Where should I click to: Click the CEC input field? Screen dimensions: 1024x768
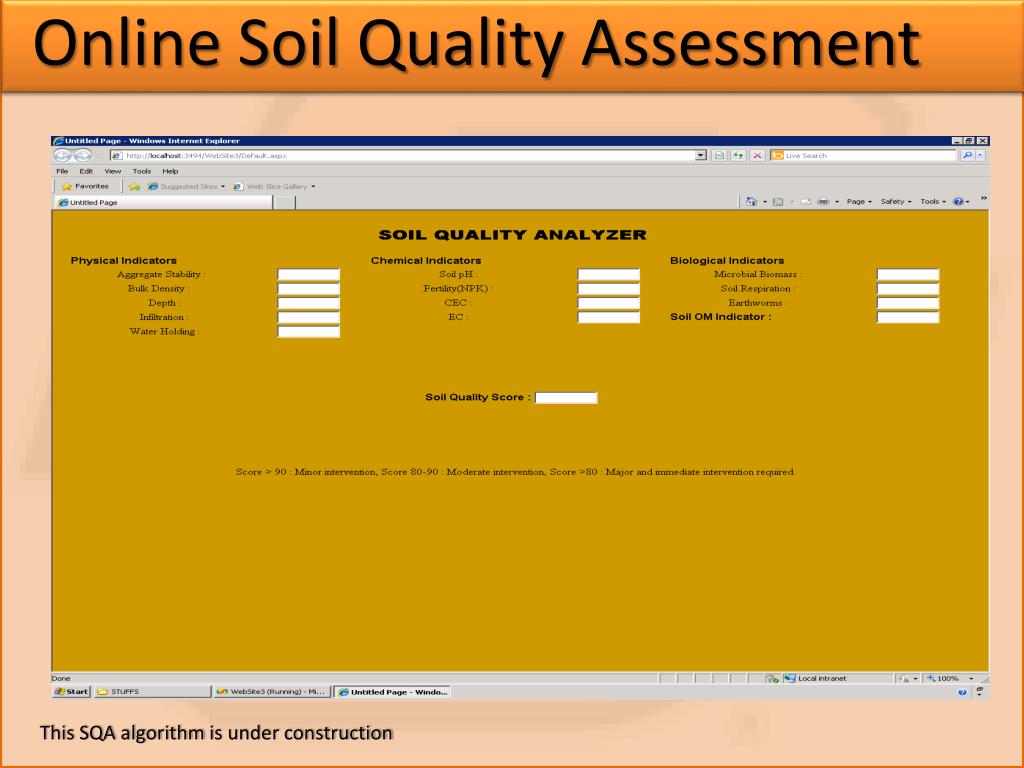tap(609, 303)
